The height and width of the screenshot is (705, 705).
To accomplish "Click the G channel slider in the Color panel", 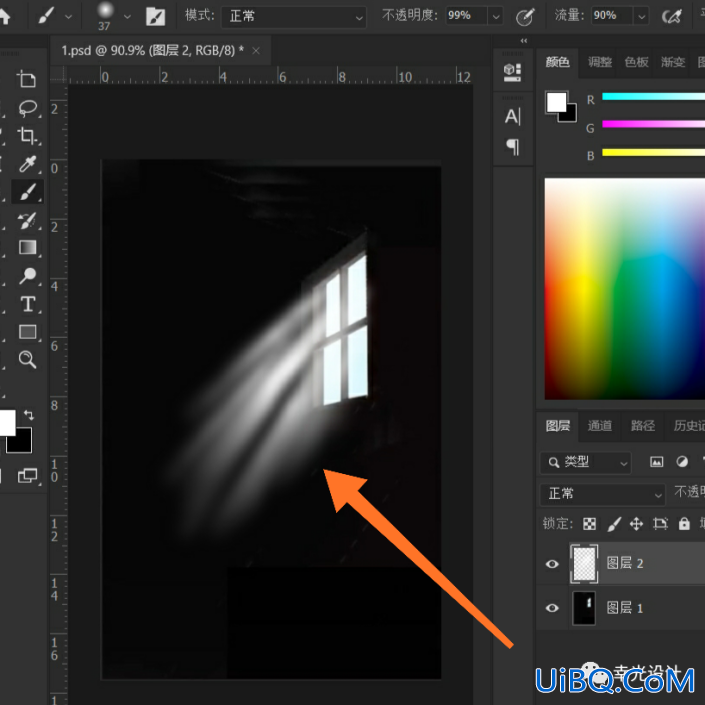I will tap(653, 124).
